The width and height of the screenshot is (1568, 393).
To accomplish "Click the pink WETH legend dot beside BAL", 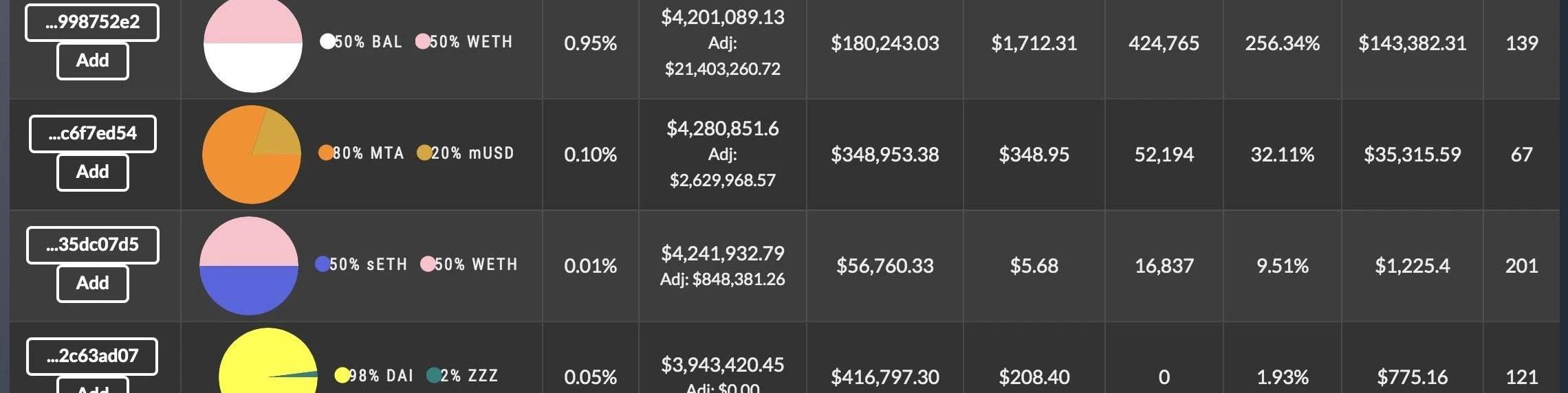I will click(423, 41).
